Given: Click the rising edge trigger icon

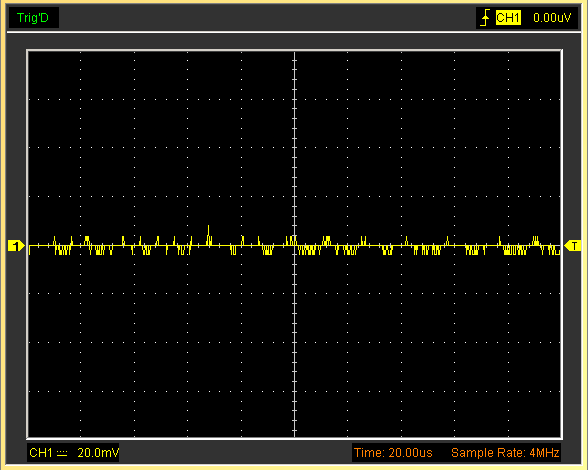Looking at the screenshot, I should tap(485, 18).
